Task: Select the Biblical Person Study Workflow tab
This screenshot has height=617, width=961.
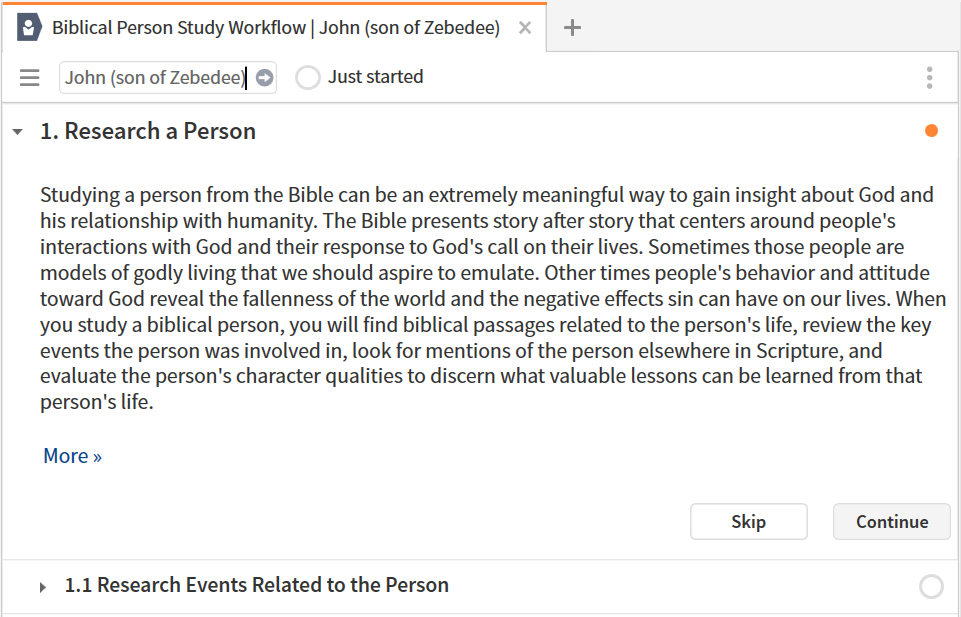Action: click(x=275, y=28)
